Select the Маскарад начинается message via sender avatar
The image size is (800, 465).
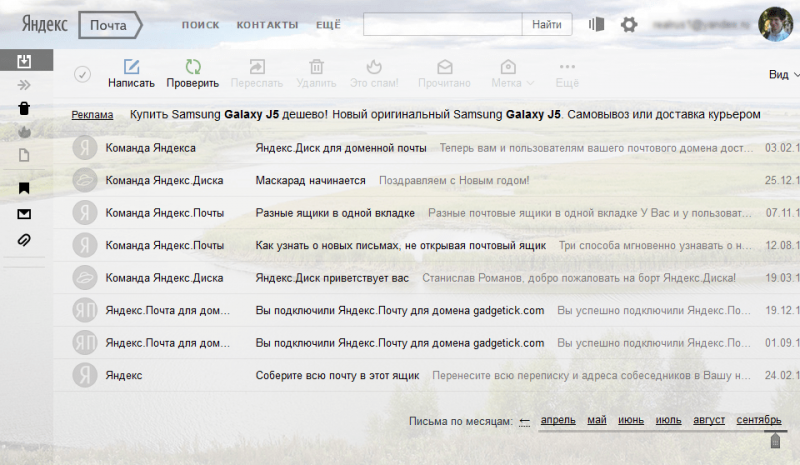[x=85, y=180]
